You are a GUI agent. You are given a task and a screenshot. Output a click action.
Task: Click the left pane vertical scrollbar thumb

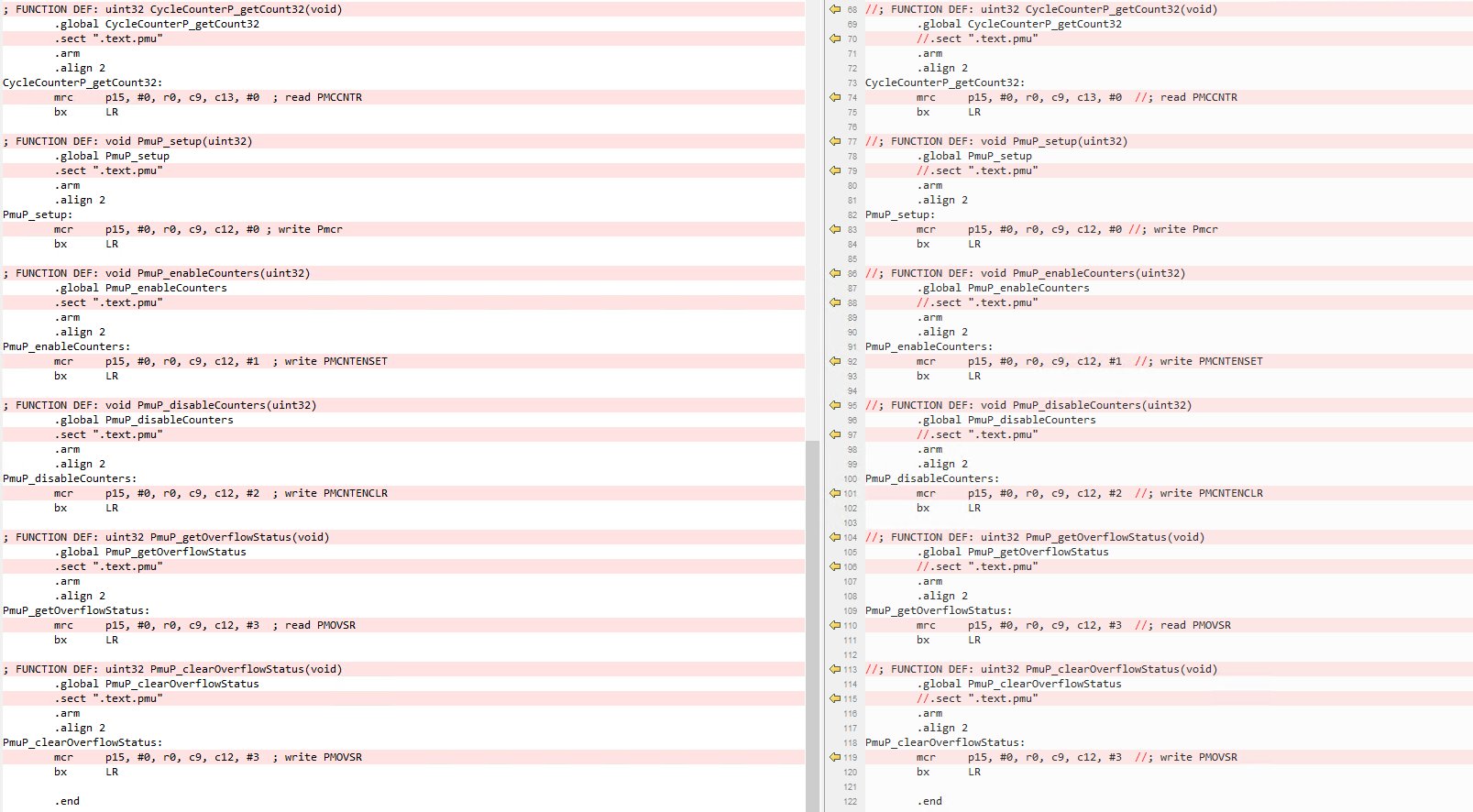(x=812, y=626)
